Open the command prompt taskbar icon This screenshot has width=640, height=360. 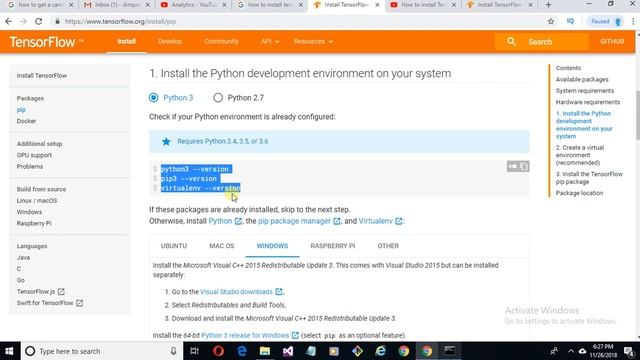[x=450, y=351]
